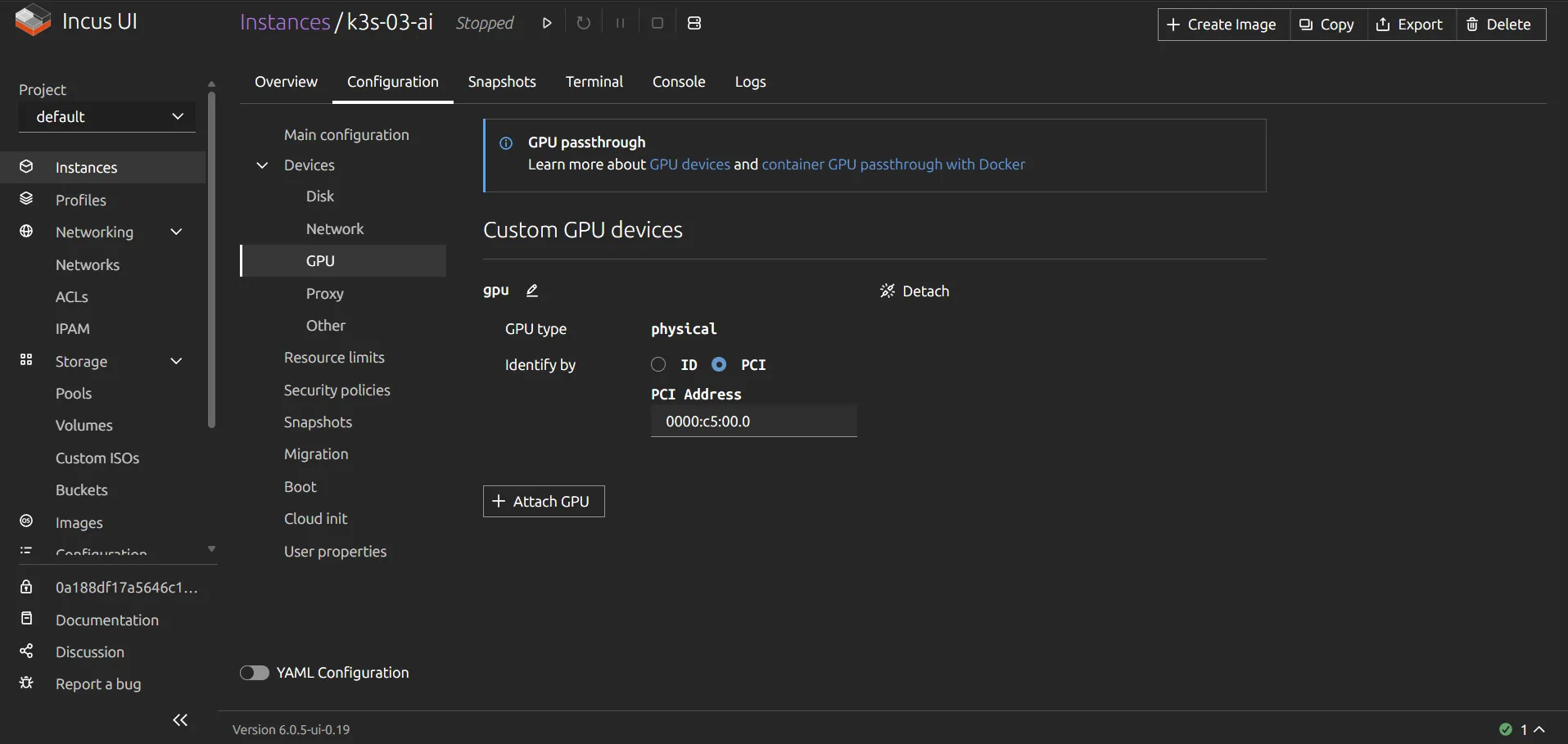Go to ACLs in the sidebar
The height and width of the screenshot is (744, 1568).
[72, 297]
